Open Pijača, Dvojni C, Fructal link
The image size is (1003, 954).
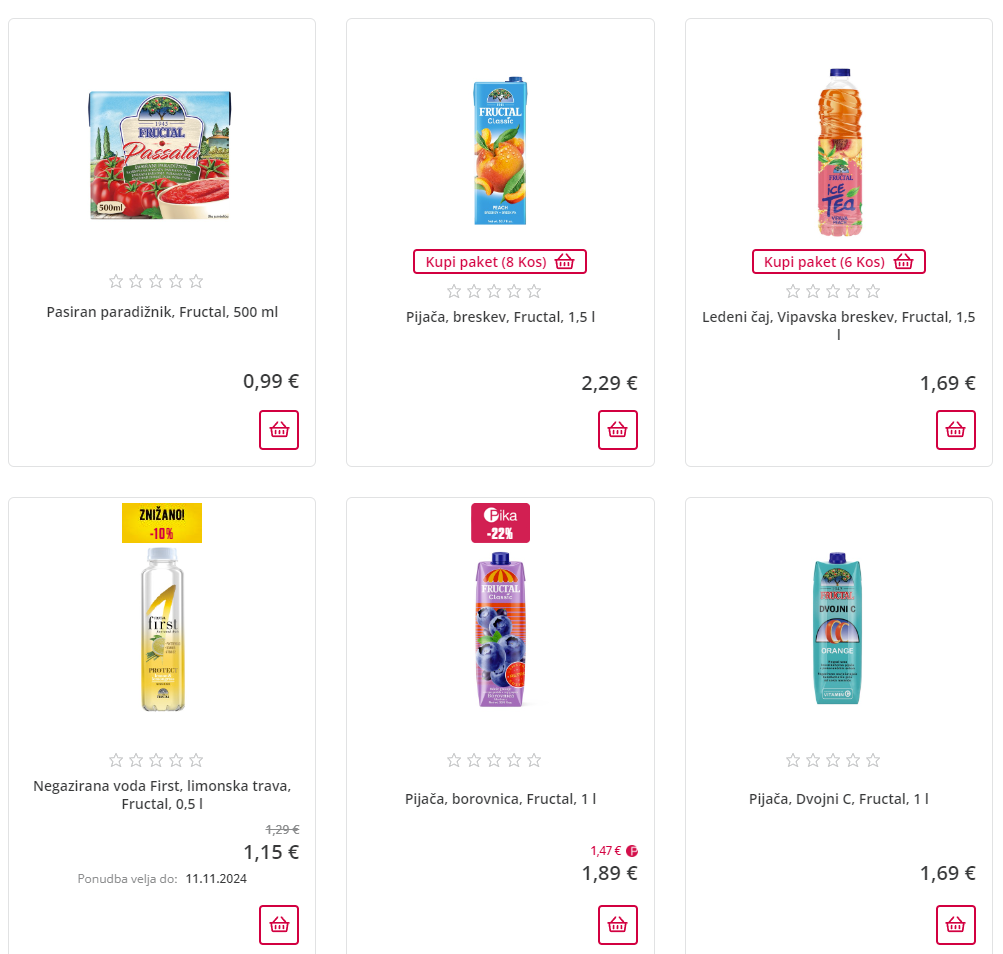[x=838, y=799]
